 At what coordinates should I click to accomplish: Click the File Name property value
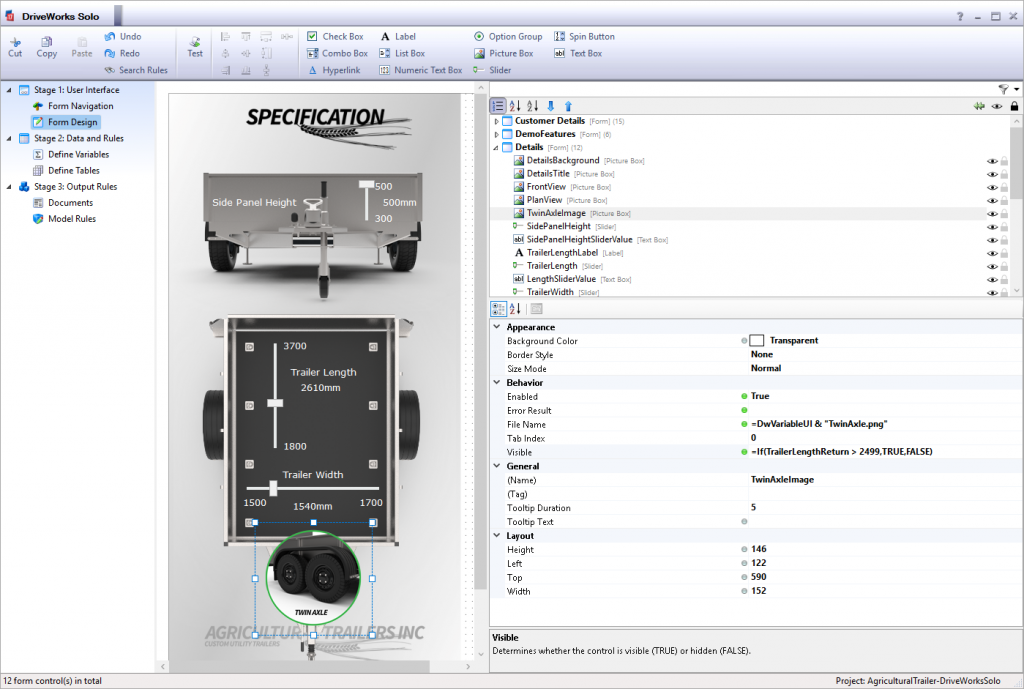[819, 424]
